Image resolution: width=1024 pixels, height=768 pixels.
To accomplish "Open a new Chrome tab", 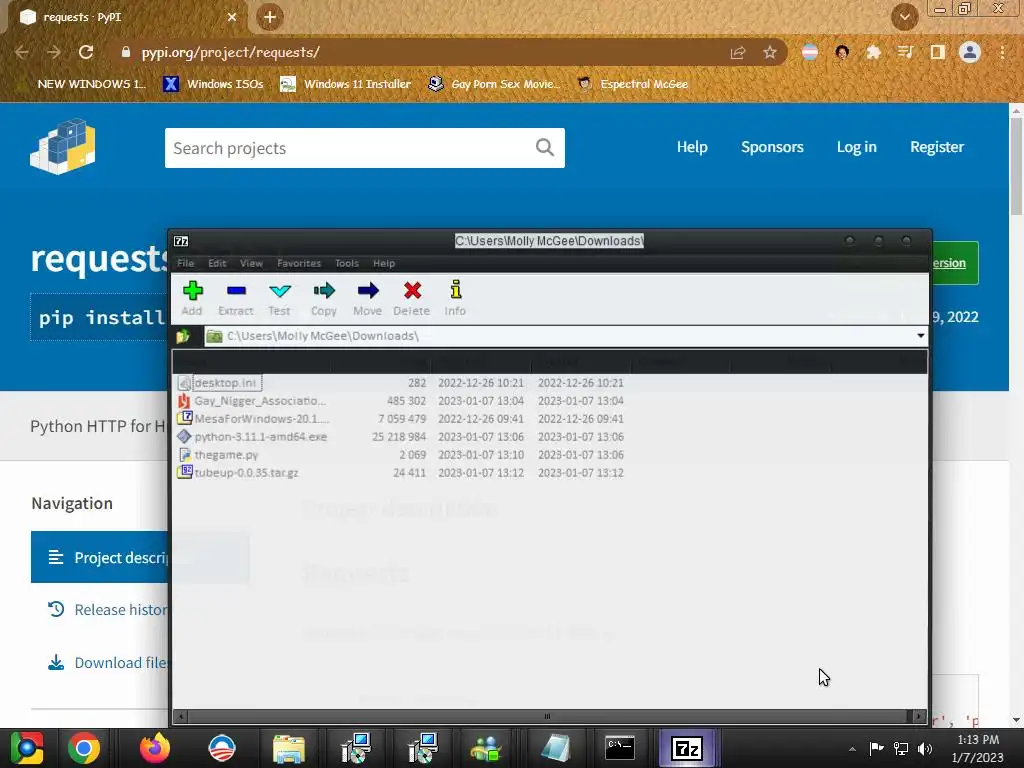I will click(270, 17).
